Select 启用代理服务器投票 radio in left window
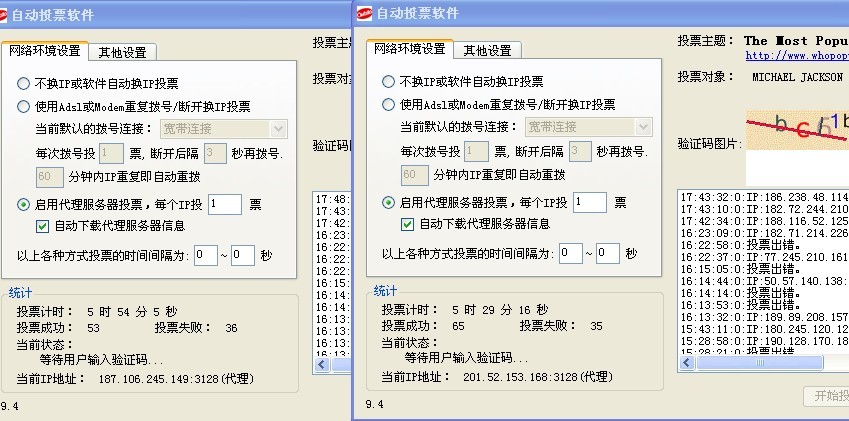Image resolution: width=849 pixels, height=421 pixels. point(23,205)
